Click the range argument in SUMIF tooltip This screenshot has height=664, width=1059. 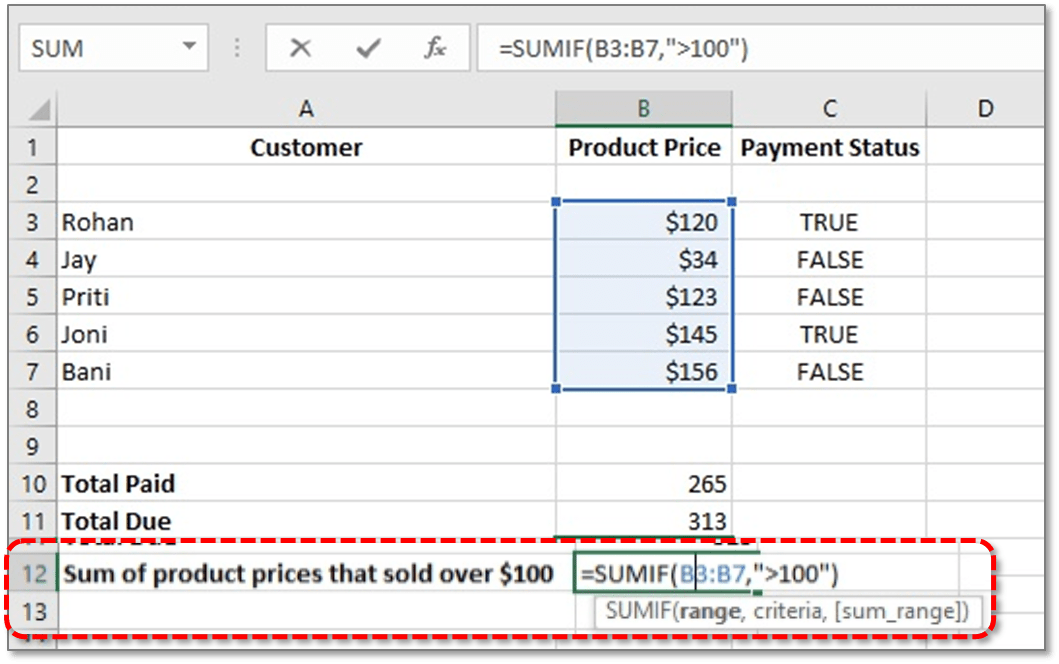(710, 611)
